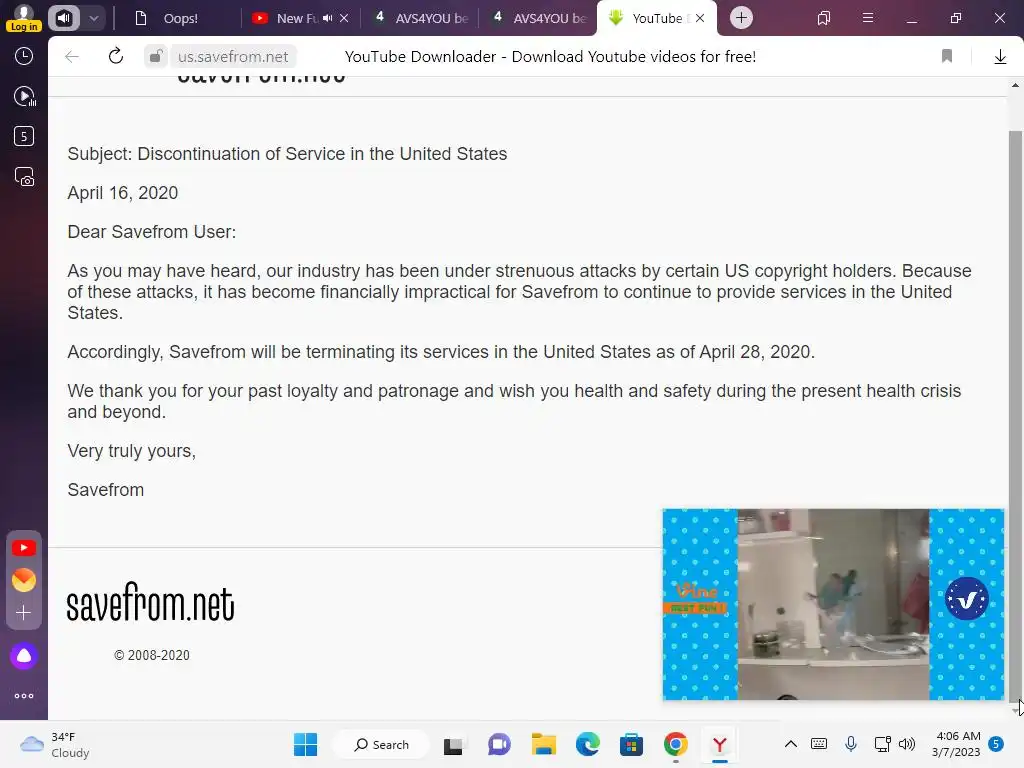
Task: Expand the dropdown arrow next to the speaker button
Action: pyautogui.click(x=93, y=18)
